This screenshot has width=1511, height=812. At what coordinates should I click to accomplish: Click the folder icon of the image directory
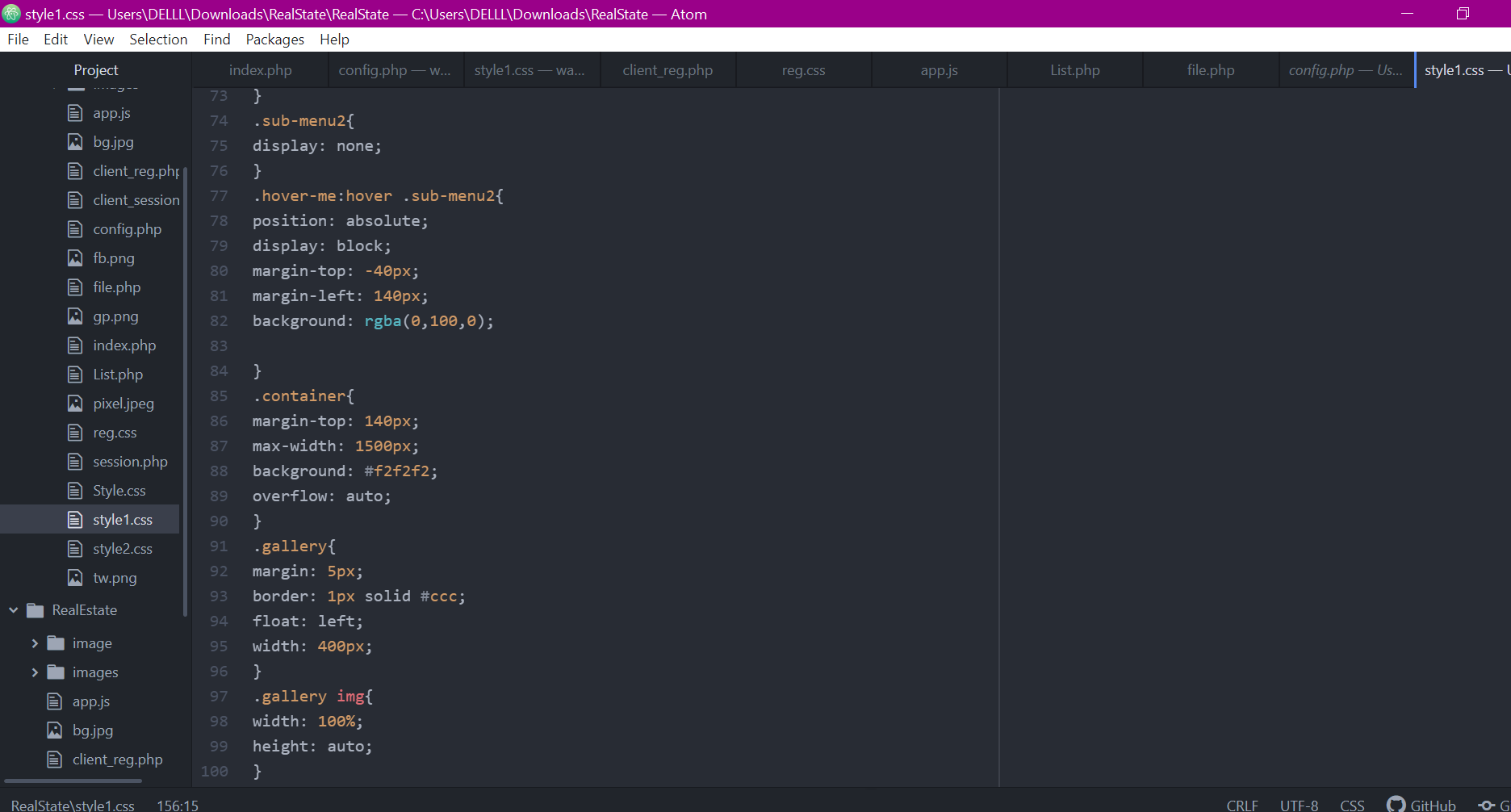point(56,643)
